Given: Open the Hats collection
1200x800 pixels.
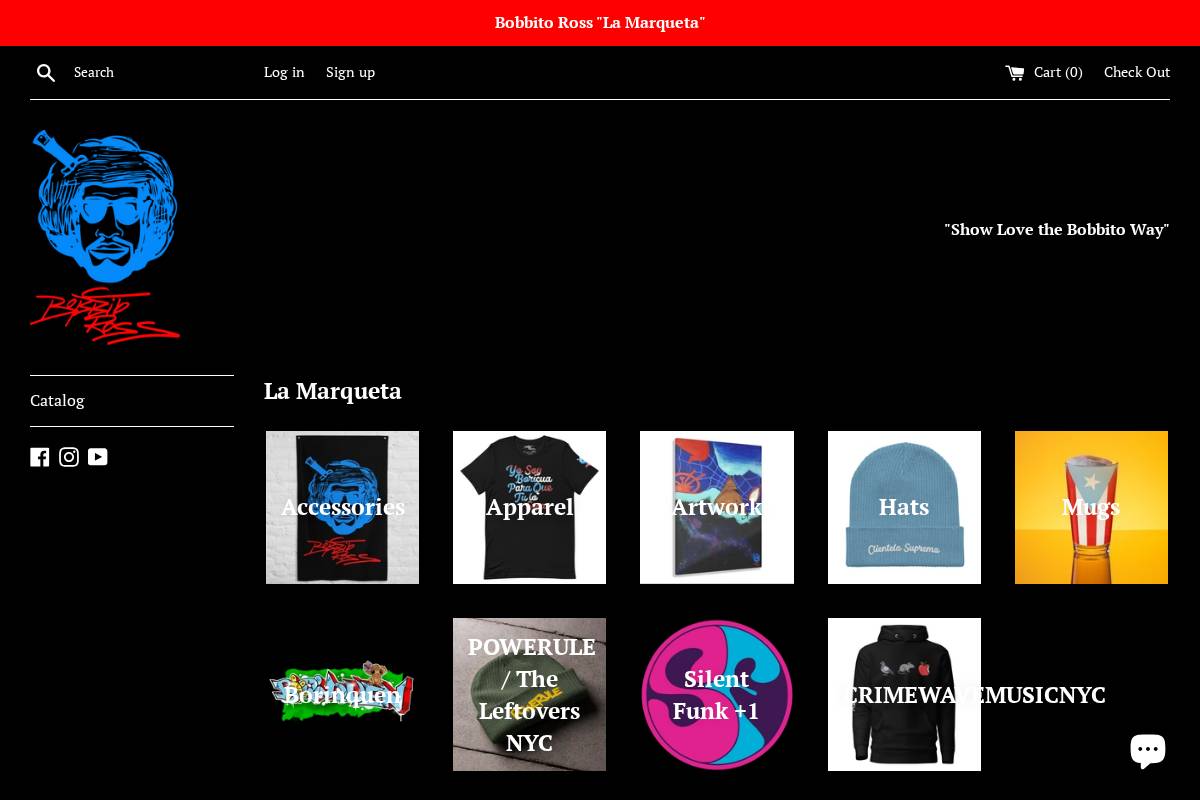Looking at the screenshot, I should point(904,507).
